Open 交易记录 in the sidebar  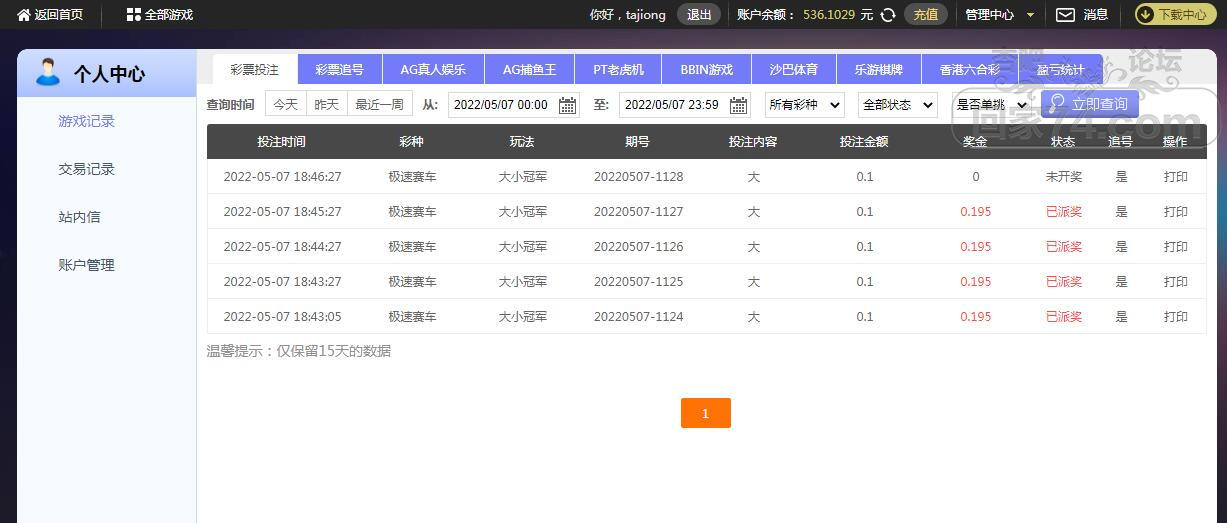coord(87,169)
